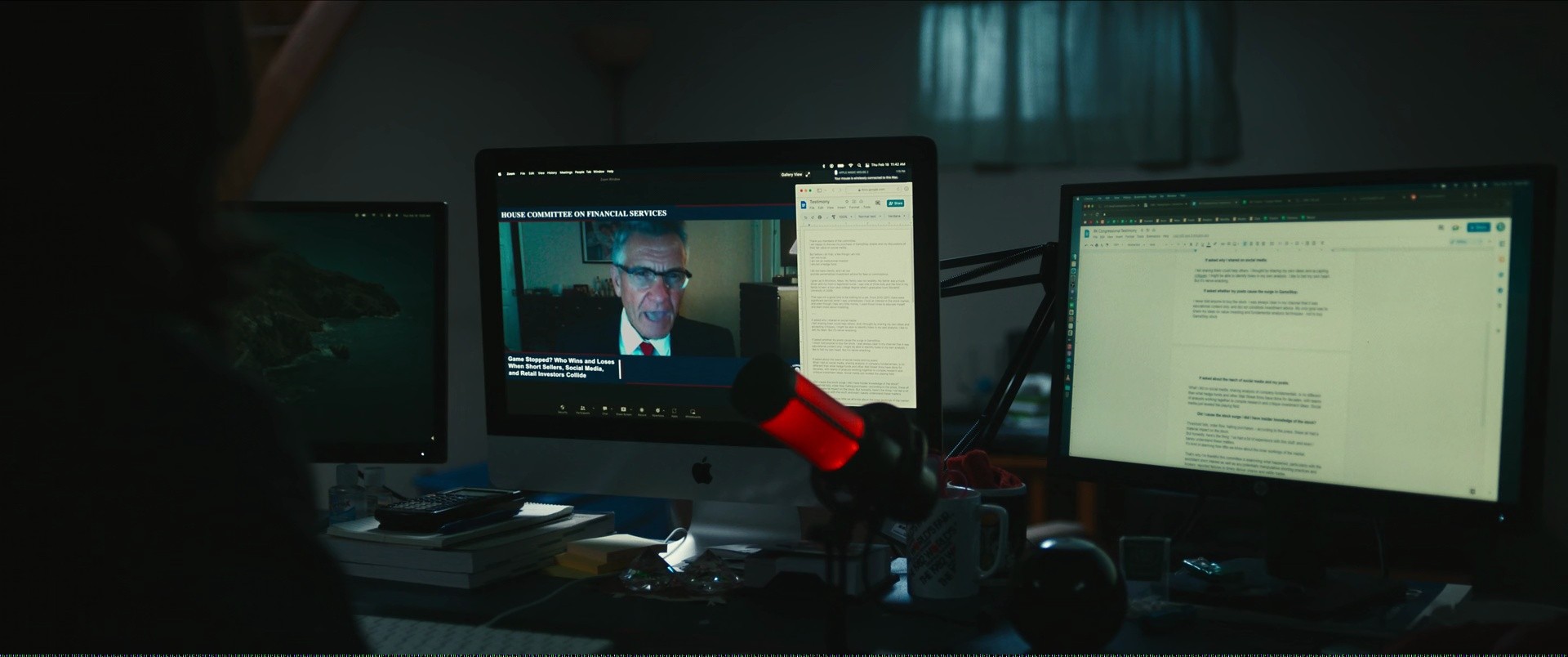Screen dimensions: 1568x657
Task: Click the Docs home icon beside Testimony title
Action: click(x=804, y=204)
